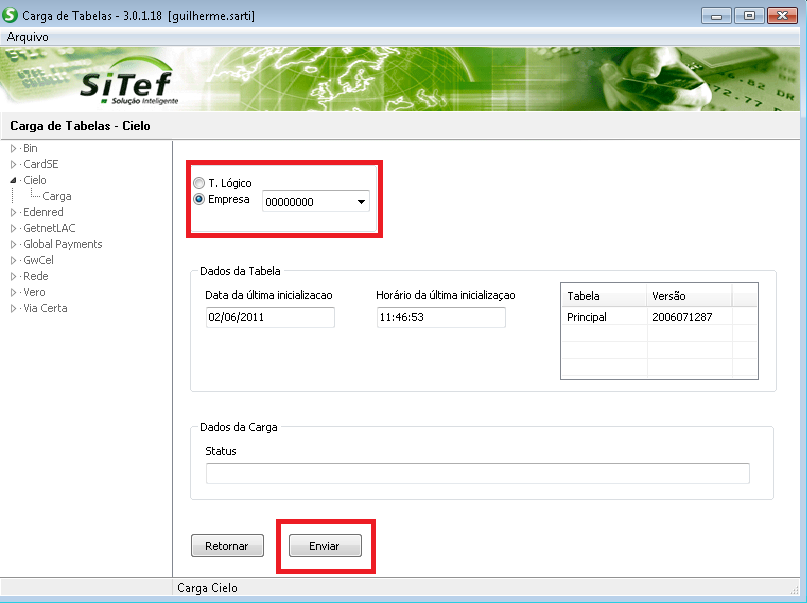Expand the Global Payments tree node
The height and width of the screenshot is (603, 807).
coord(14,244)
